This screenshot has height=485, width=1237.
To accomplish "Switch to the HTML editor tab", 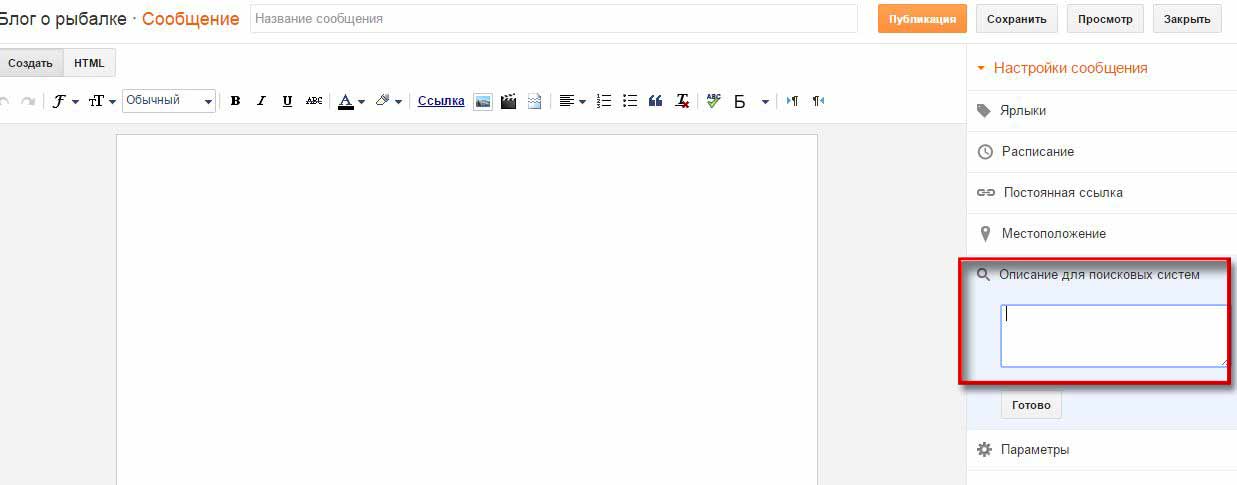I will point(89,63).
